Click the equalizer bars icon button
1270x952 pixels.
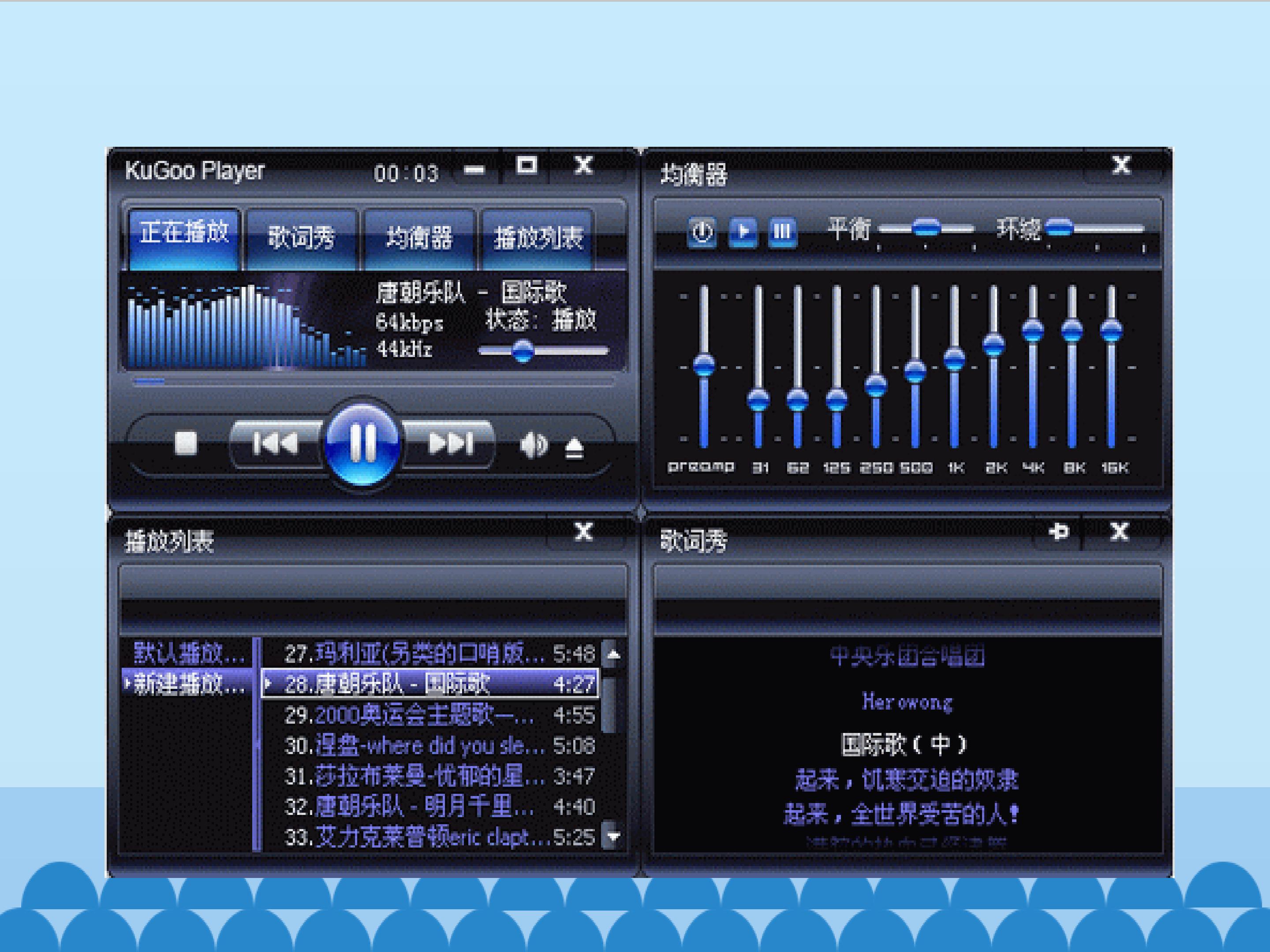coord(782,232)
